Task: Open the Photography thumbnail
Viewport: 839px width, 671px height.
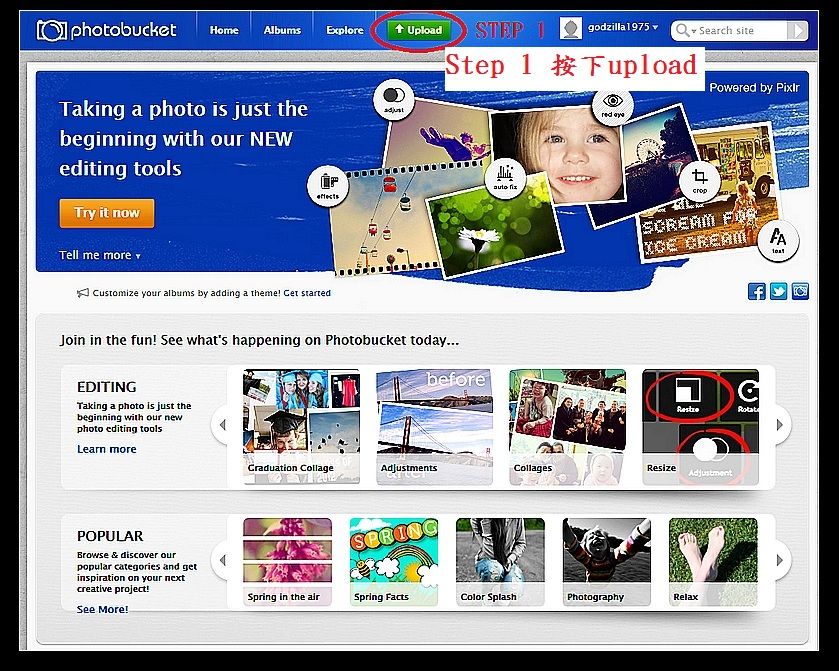Action: click(607, 562)
